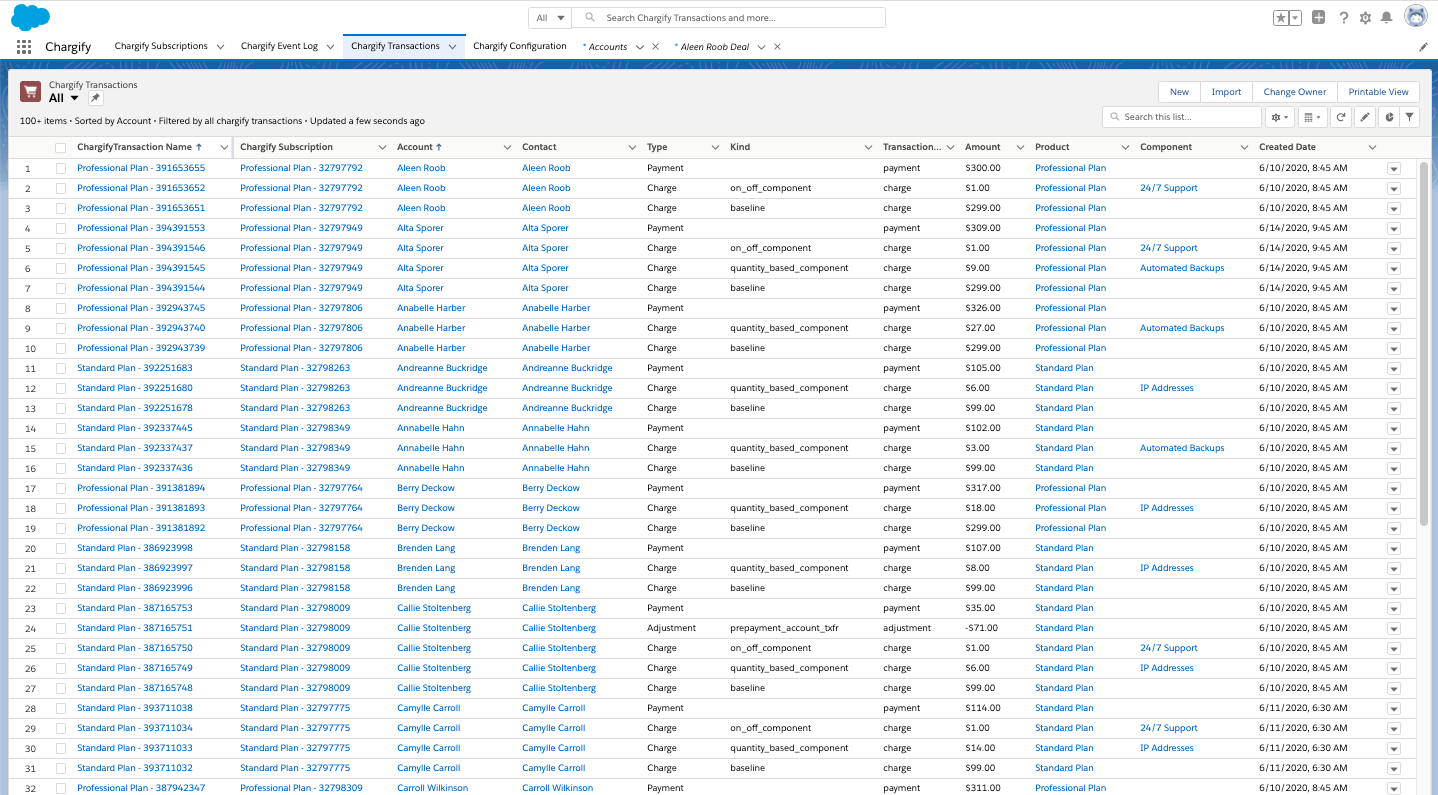Switch to Chargify Subscriptions tab

161,46
